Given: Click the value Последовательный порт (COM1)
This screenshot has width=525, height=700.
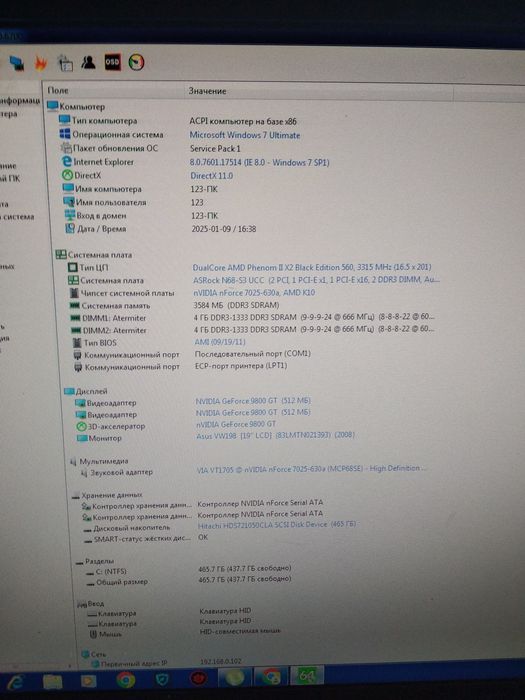Looking at the screenshot, I should (x=253, y=354).
